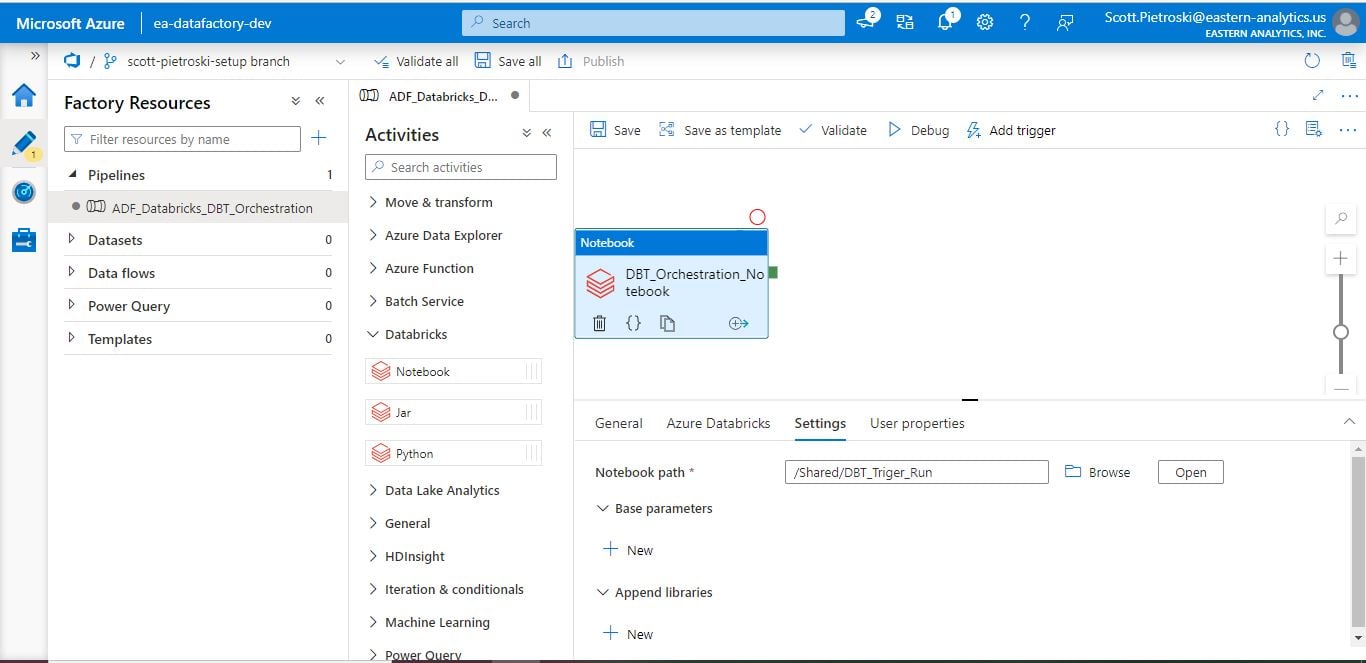The width and height of the screenshot is (1366, 663).
Task: Click Add trigger
Action: (x=1011, y=130)
